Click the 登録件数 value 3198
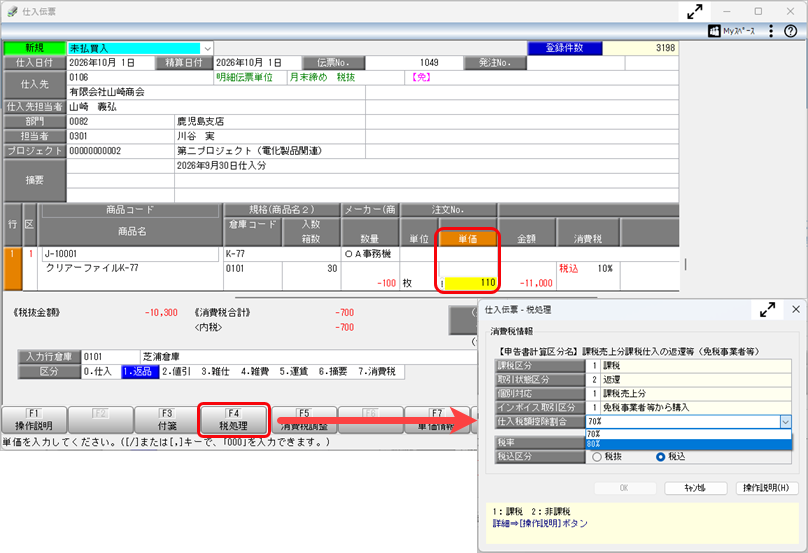Screen dimensions: 808x553 tap(641, 48)
